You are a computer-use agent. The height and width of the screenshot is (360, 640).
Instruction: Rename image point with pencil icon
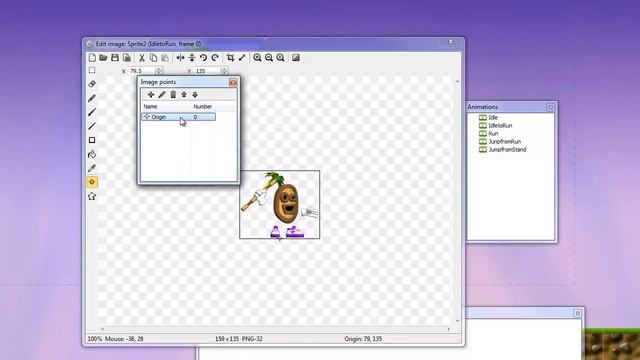point(162,95)
